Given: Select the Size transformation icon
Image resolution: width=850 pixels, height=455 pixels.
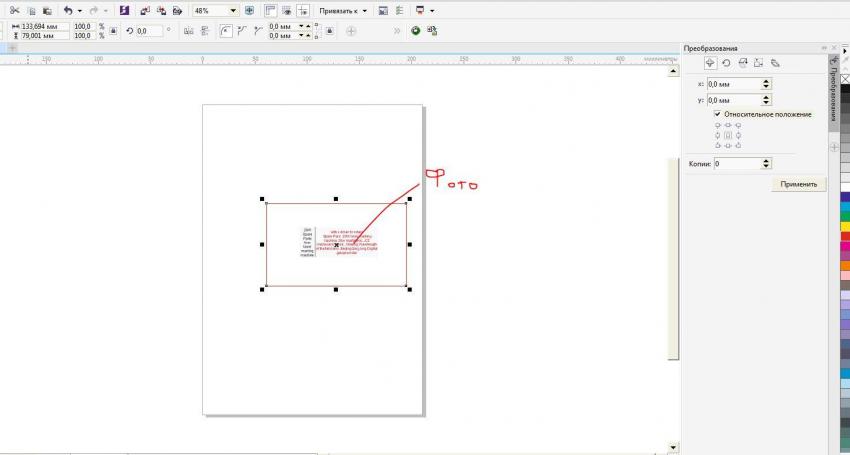Looking at the screenshot, I should pyautogui.click(x=758, y=63).
